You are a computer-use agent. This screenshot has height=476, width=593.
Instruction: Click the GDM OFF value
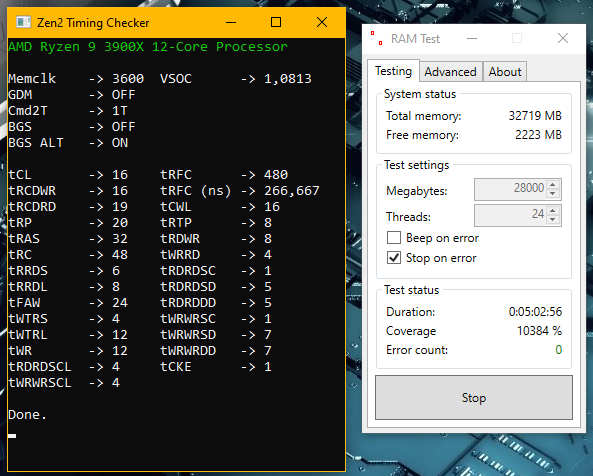click(124, 95)
